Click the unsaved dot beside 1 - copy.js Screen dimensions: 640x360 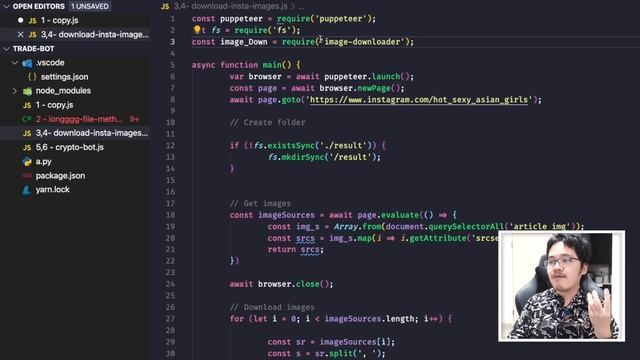20,20
